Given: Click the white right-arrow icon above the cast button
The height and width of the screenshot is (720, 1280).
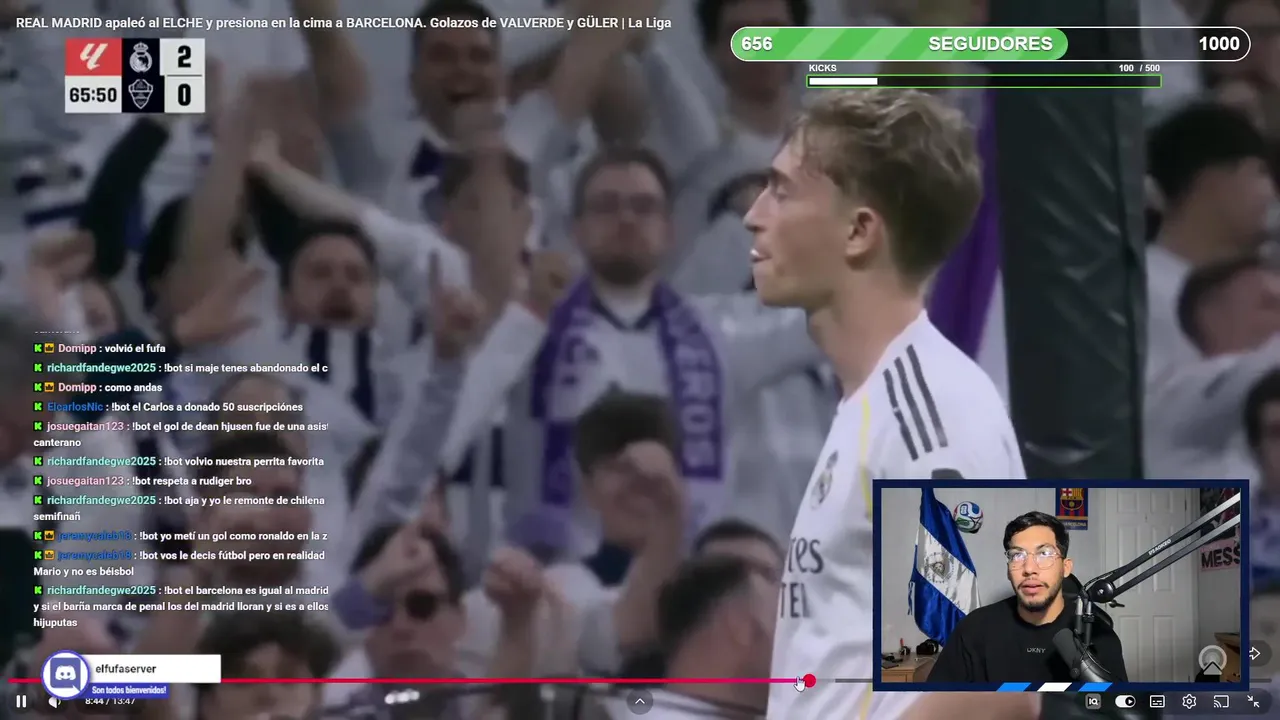Looking at the screenshot, I should click(1254, 653).
